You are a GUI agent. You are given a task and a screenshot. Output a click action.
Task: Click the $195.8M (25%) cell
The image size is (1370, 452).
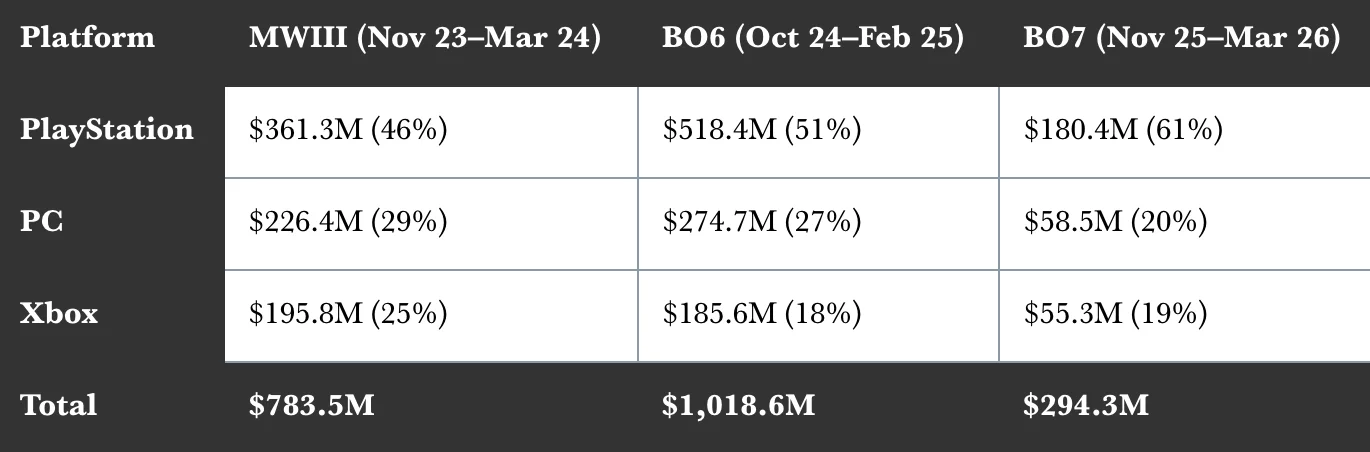coord(348,313)
